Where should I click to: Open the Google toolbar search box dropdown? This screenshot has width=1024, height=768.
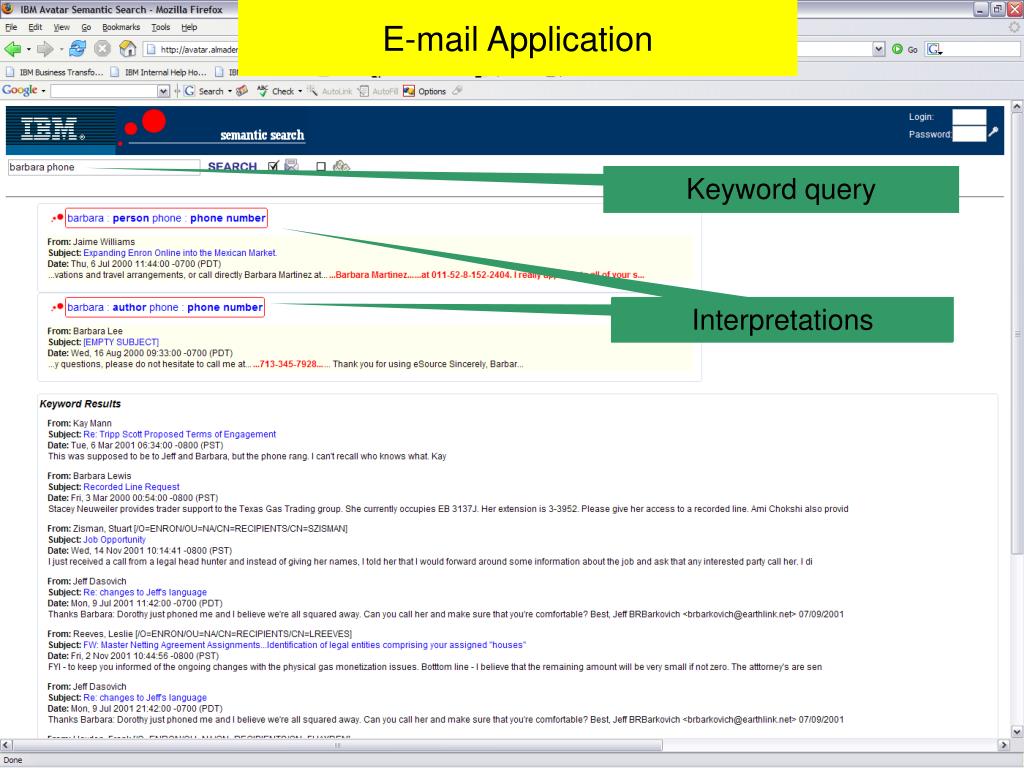pyautogui.click(x=163, y=91)
